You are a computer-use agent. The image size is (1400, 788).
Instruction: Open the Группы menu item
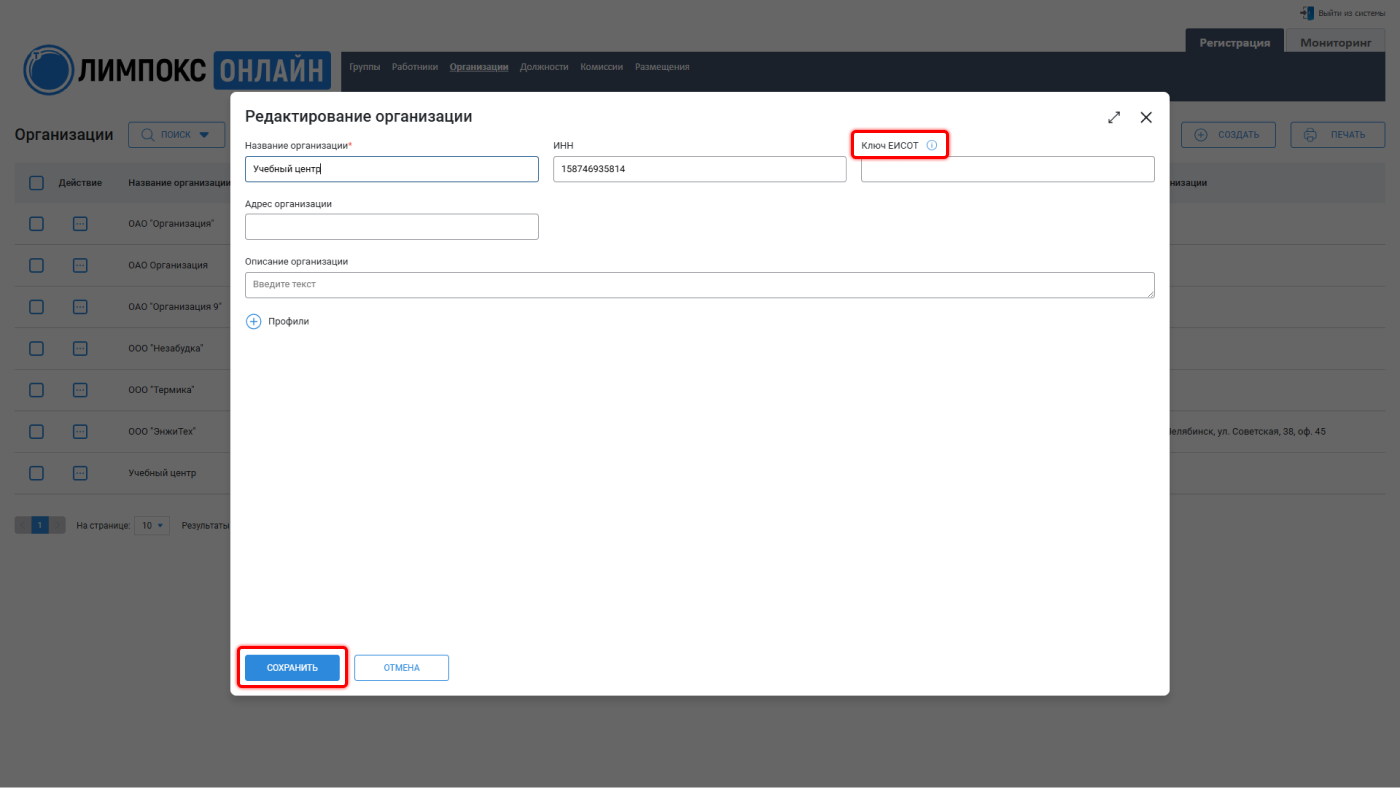point(365,67)
